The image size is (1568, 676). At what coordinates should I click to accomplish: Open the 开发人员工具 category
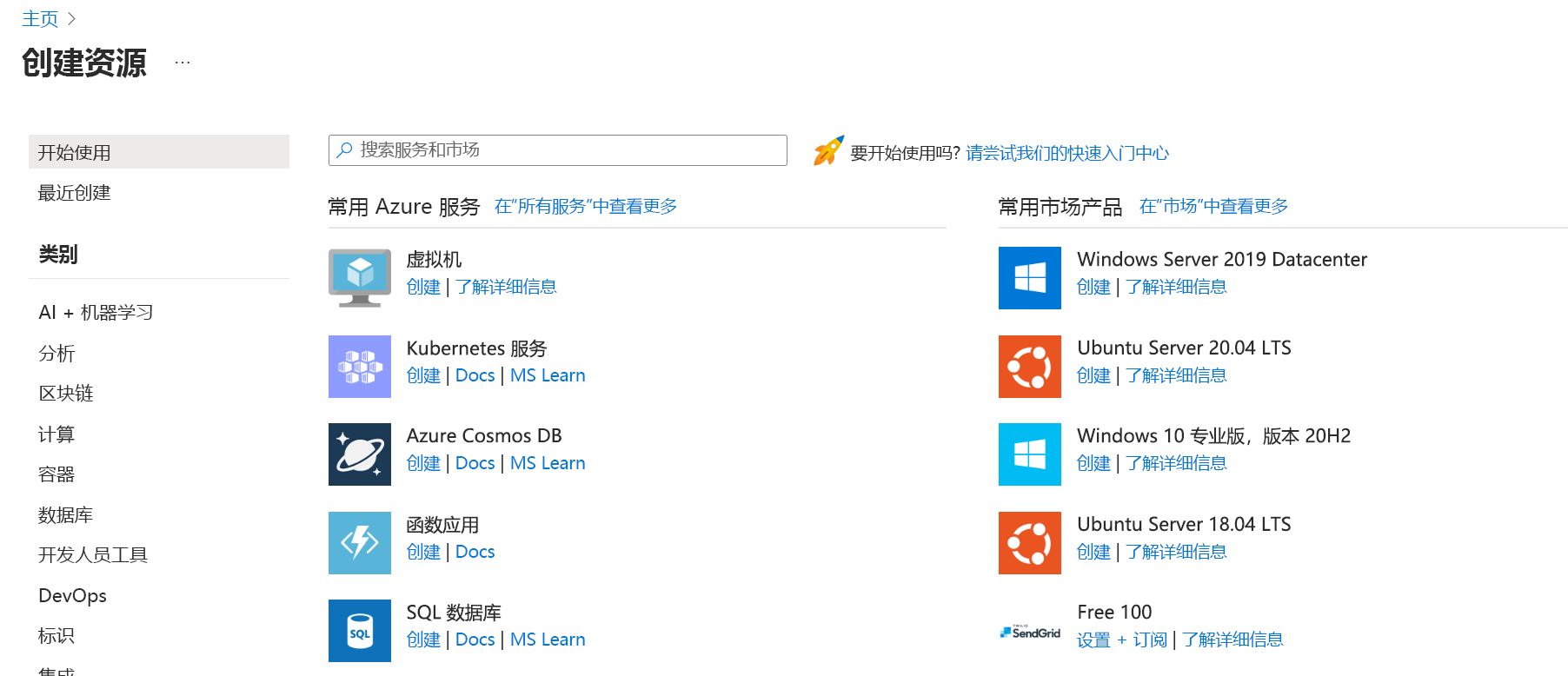pyautogui.click(x=93, y=555)
